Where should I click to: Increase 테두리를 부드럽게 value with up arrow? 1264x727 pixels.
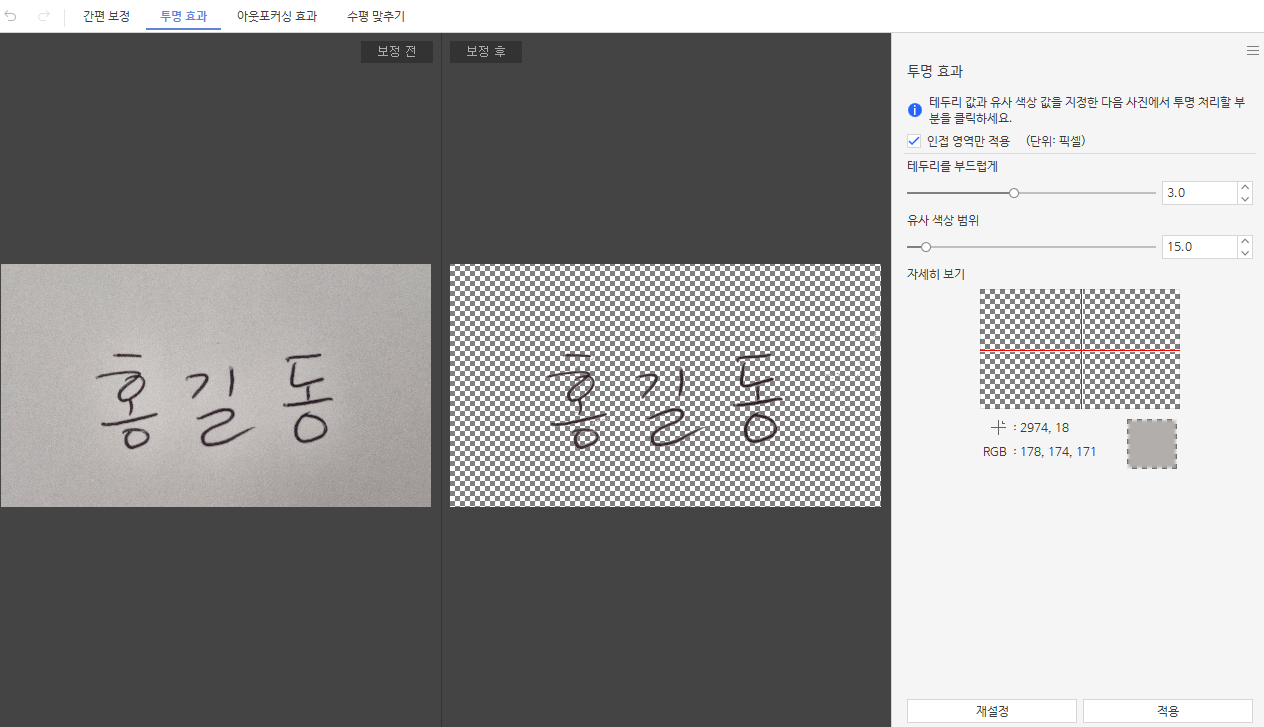[1245, 187]
